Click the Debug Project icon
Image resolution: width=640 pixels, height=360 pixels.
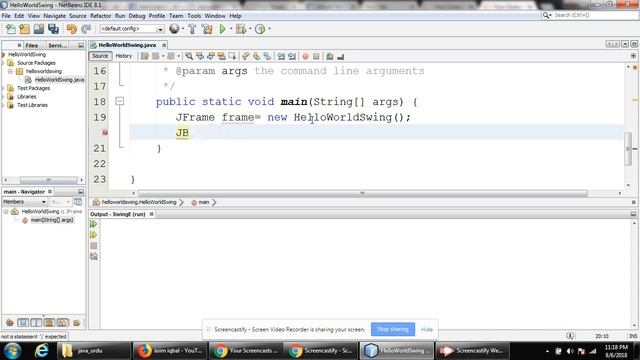tap(241, 29)
